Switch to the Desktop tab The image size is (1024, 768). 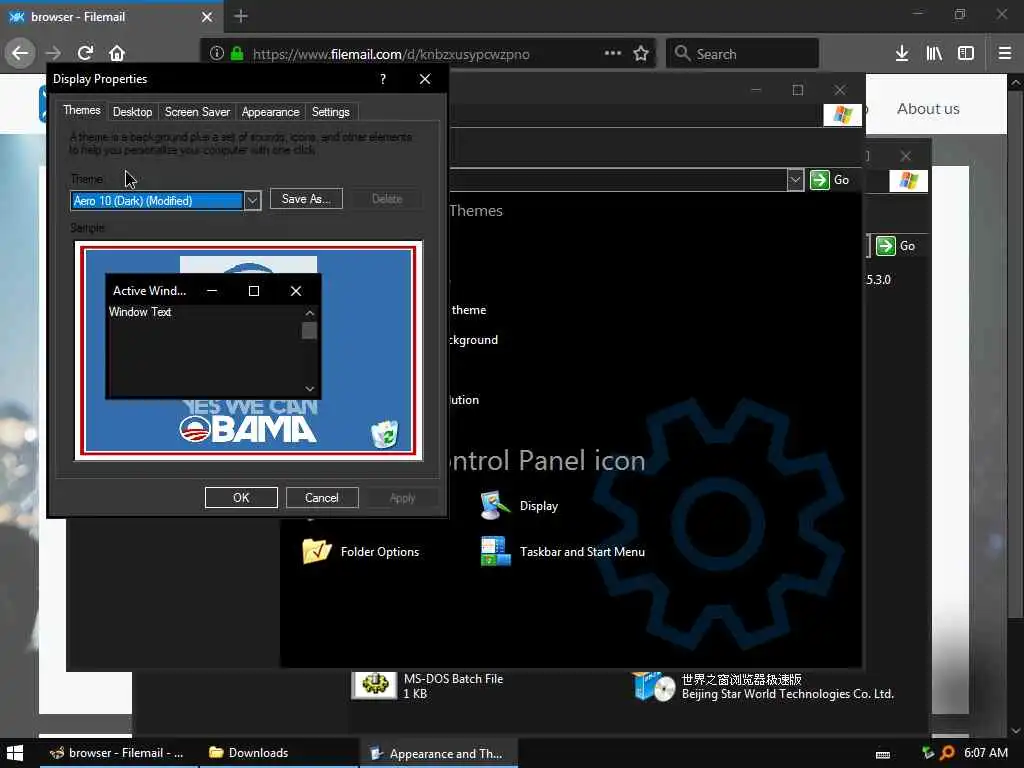pos(132,112)
